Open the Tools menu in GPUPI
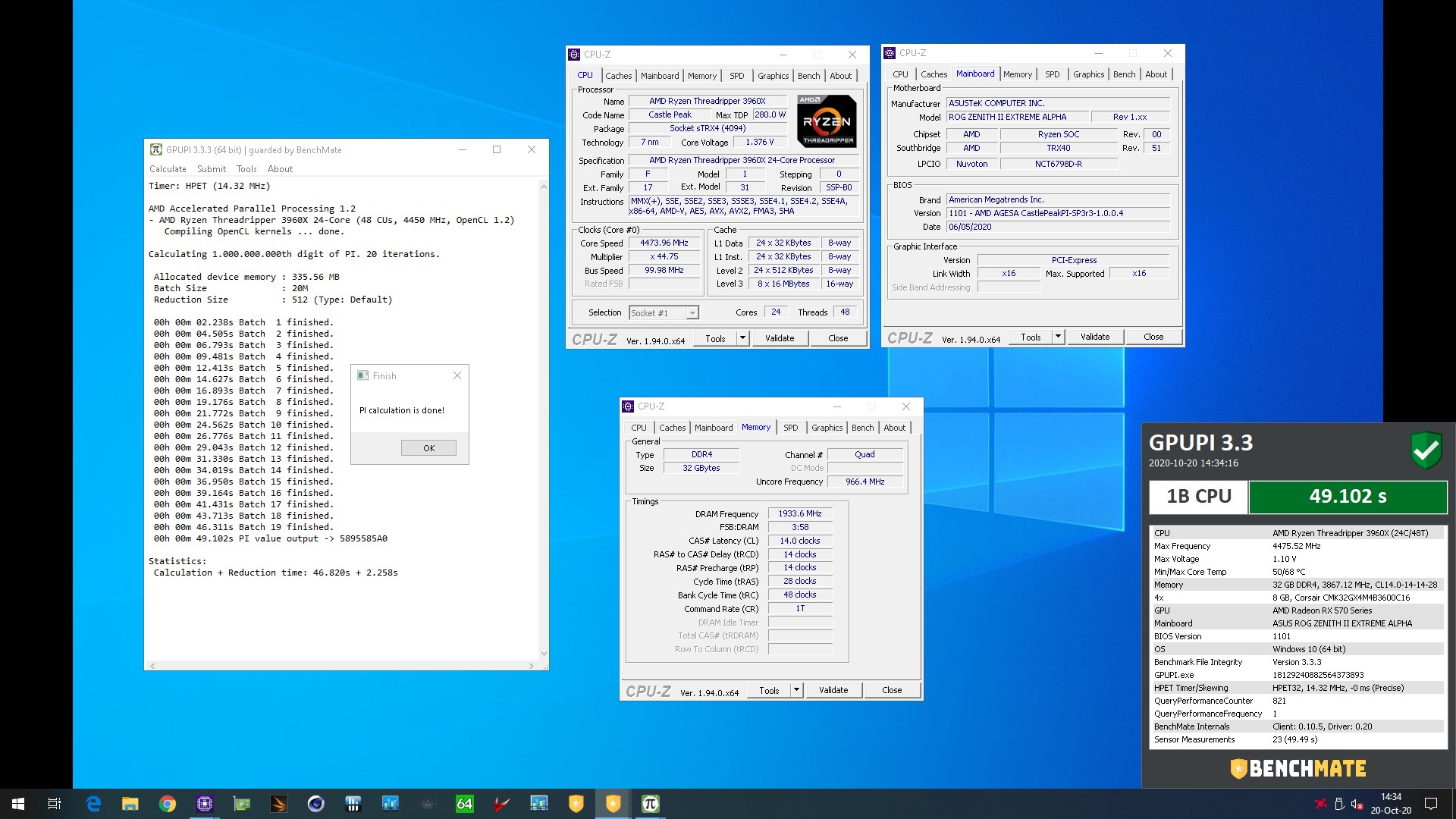The image size is (1456, 819). [x=246, y=169]
